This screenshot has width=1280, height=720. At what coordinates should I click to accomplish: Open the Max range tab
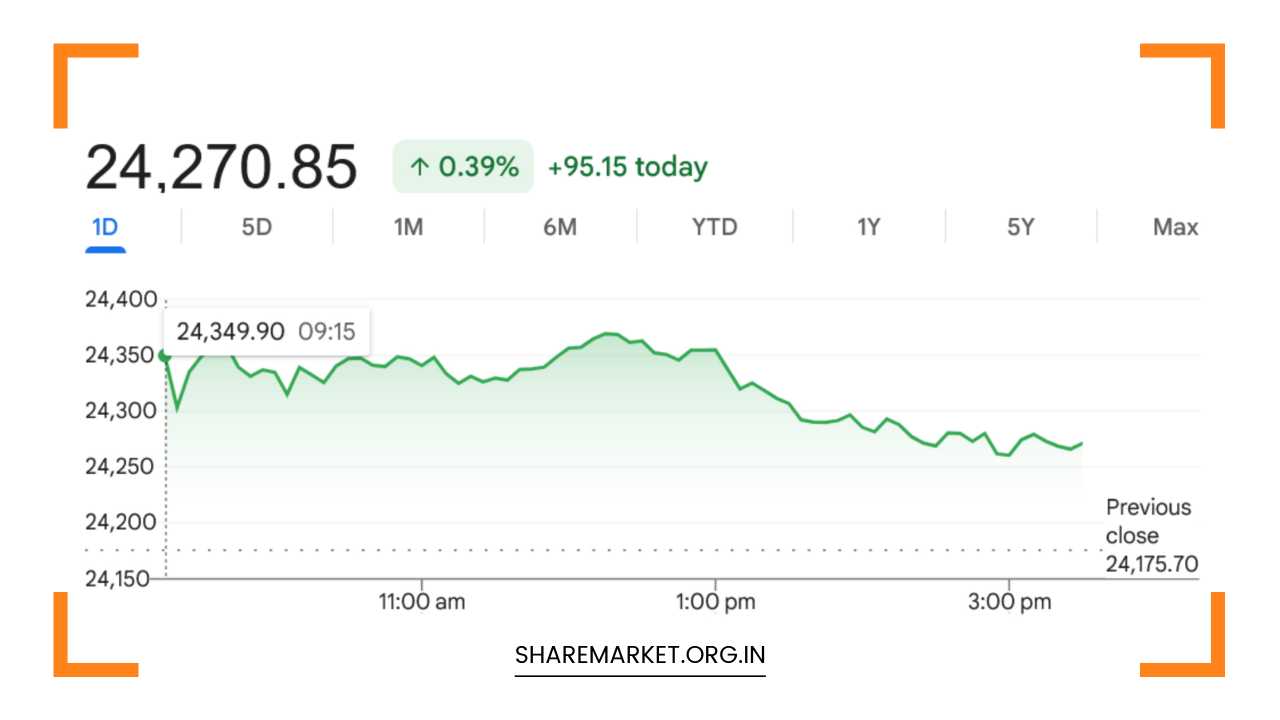1175,228
